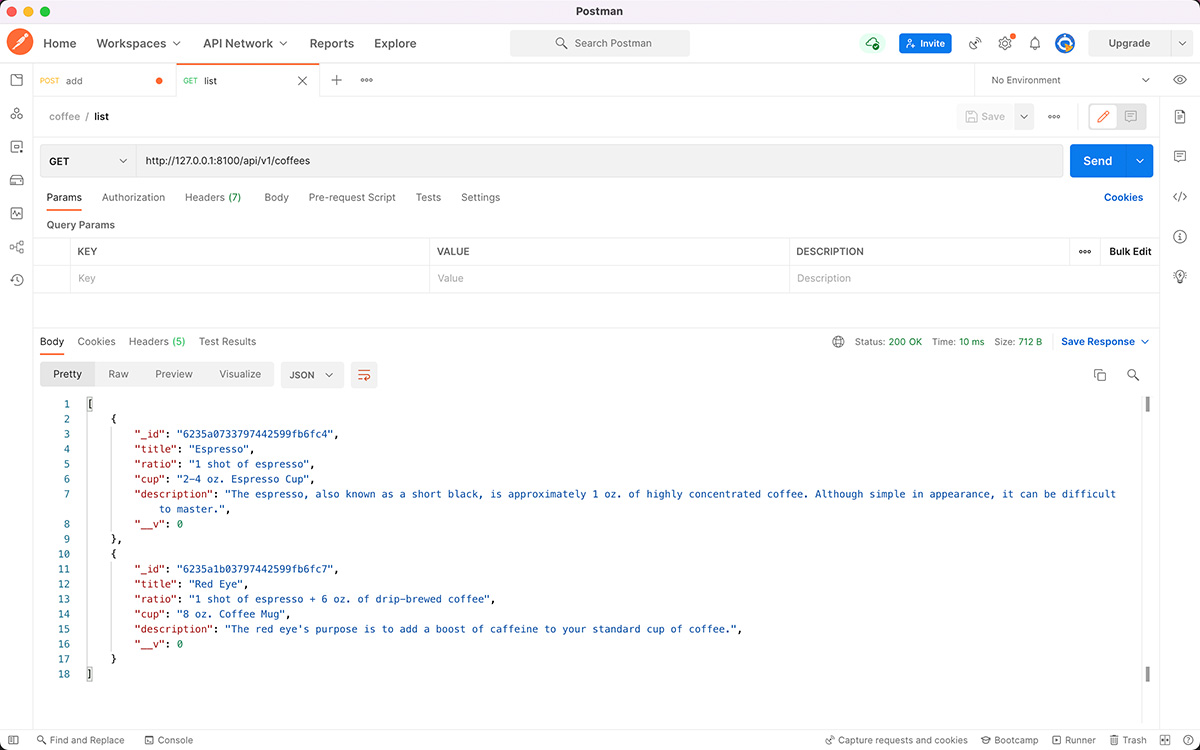
Task: Select the Pretty response view
Action: pyautogui.click(x=68, y=374)
